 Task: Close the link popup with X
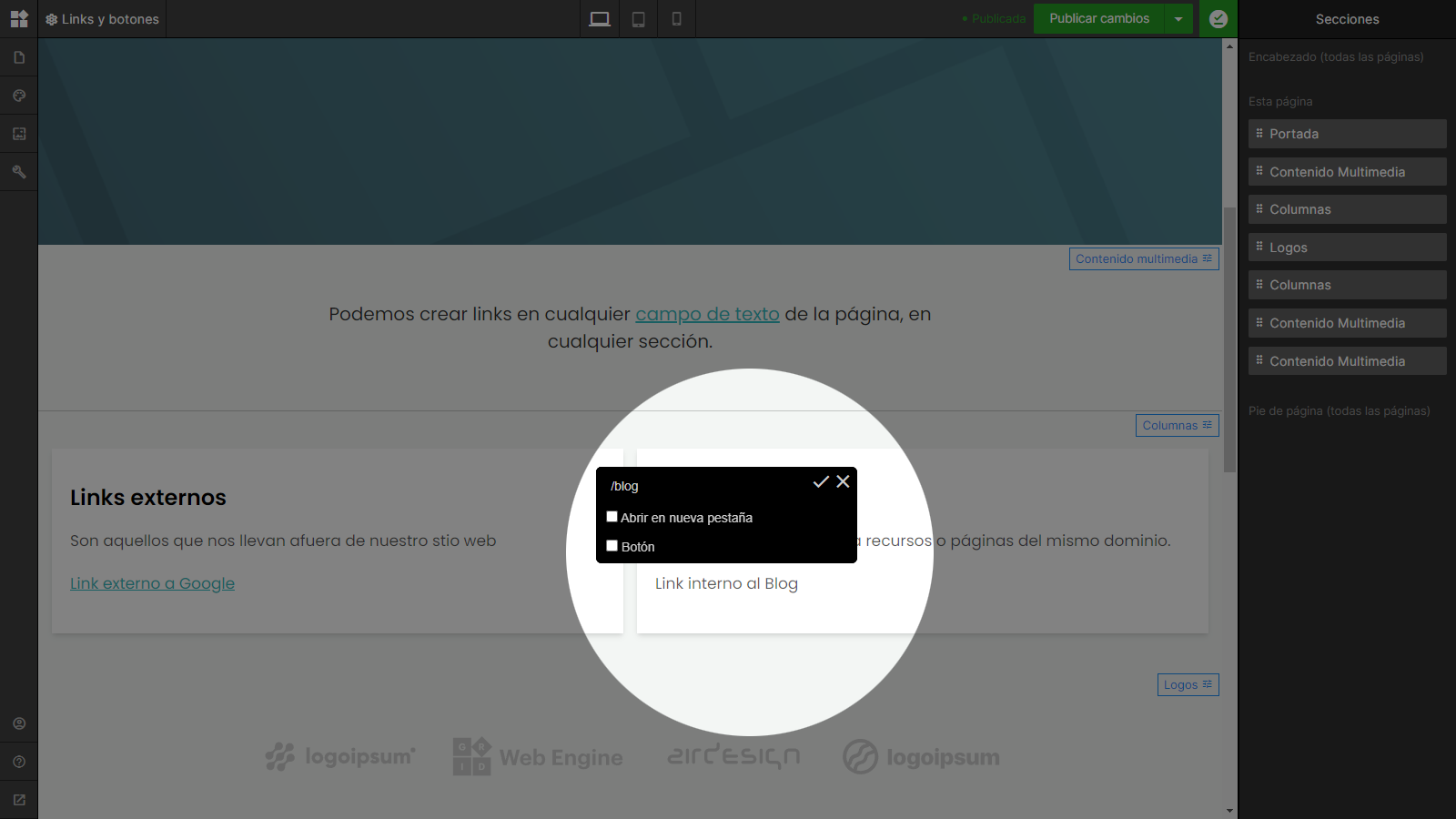point(844,481)
